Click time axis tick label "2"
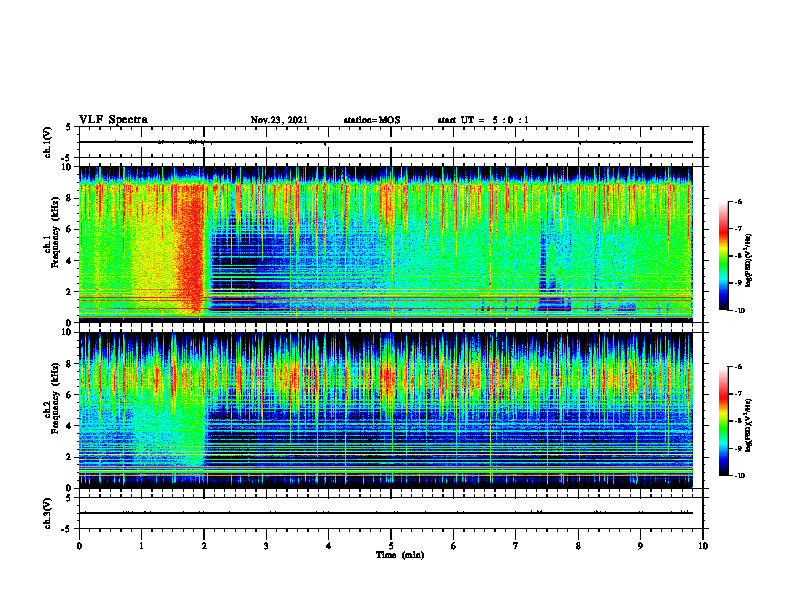This screenshot has width=792, height=612. pyautogui.click(x=204, y=546)
